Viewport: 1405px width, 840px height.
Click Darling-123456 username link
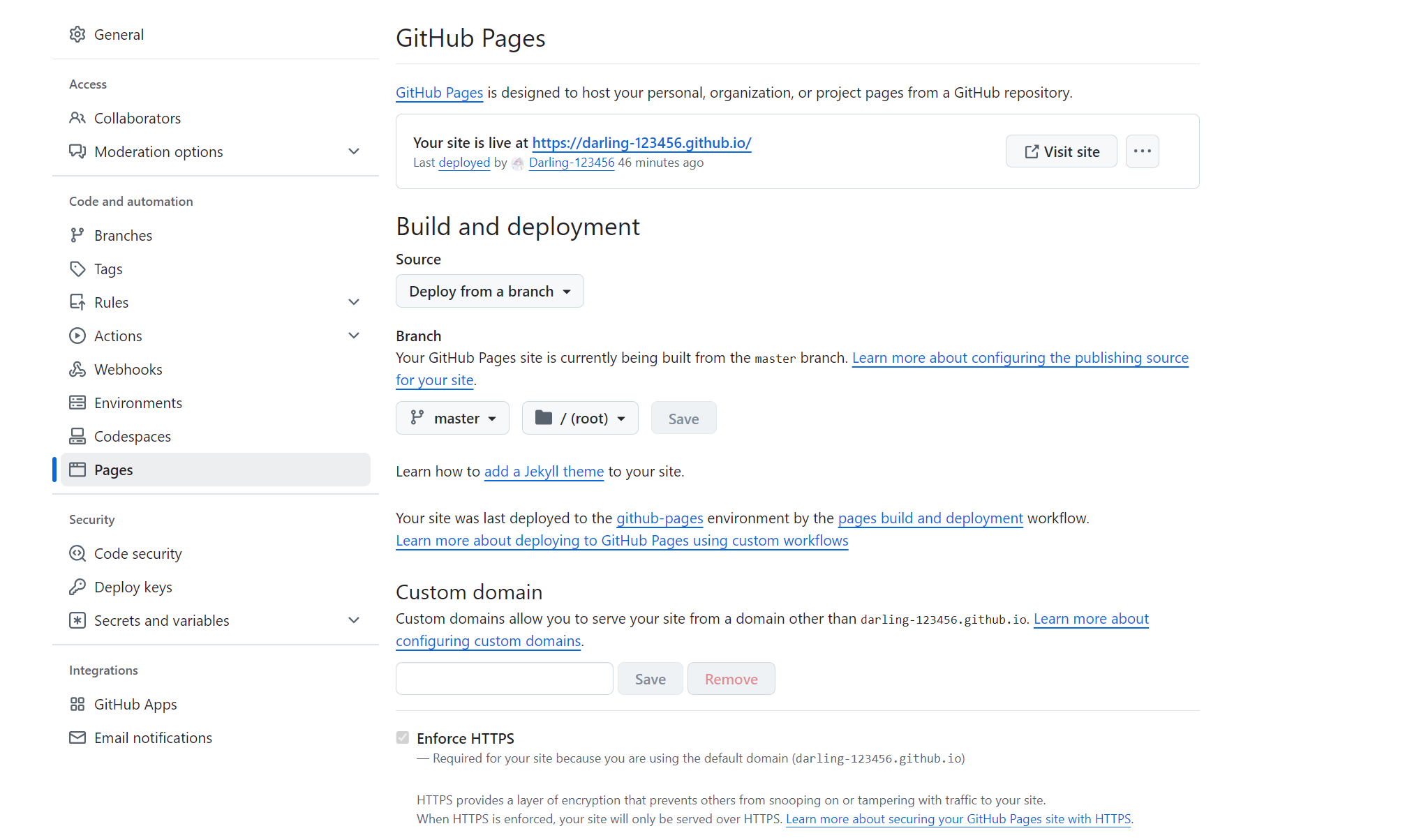(x=572, y=163)
